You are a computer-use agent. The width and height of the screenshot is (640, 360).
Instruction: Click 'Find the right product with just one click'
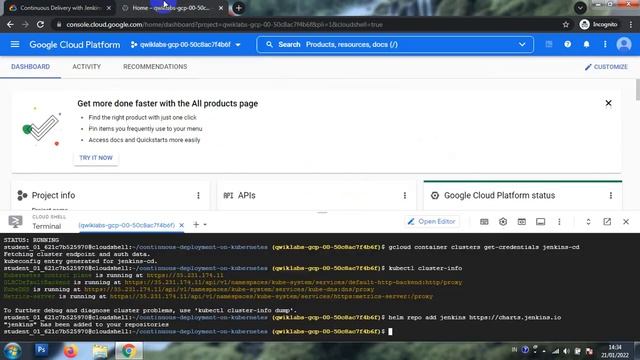click(142, 118)
